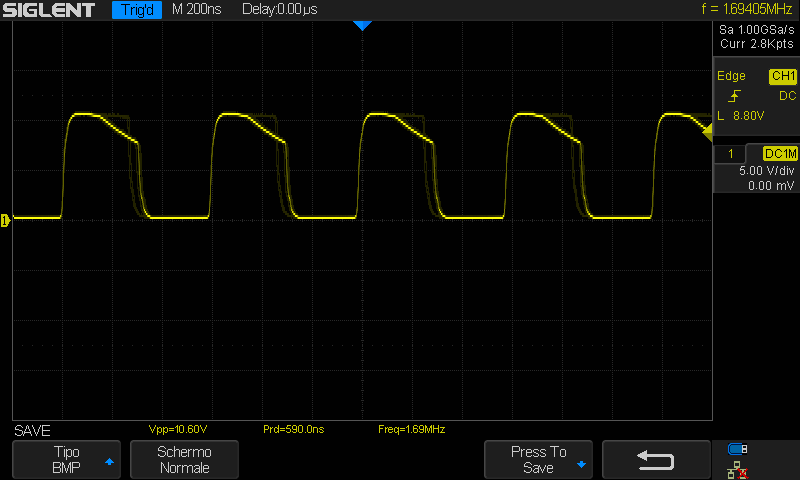Image resolution: width=800 pixels, height=480 pixels.
Task: Click the rising edge slope icon
Action: tap(734, 96)
